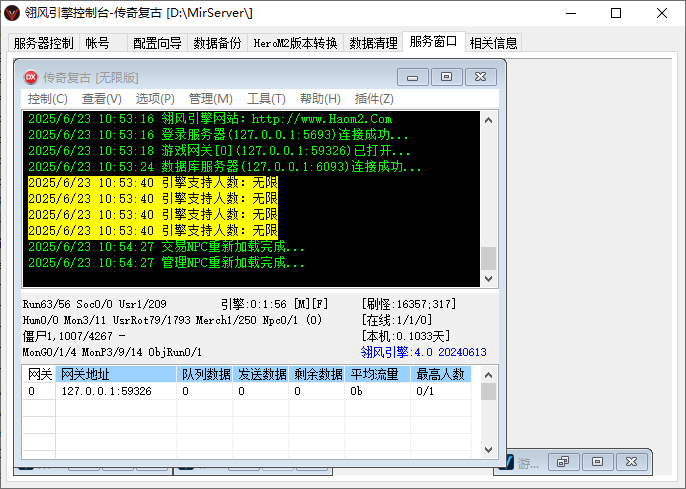Screen dimensions: 686x489
Task: Switch to the 服务器控制 tab
Action: click(44, 43)
